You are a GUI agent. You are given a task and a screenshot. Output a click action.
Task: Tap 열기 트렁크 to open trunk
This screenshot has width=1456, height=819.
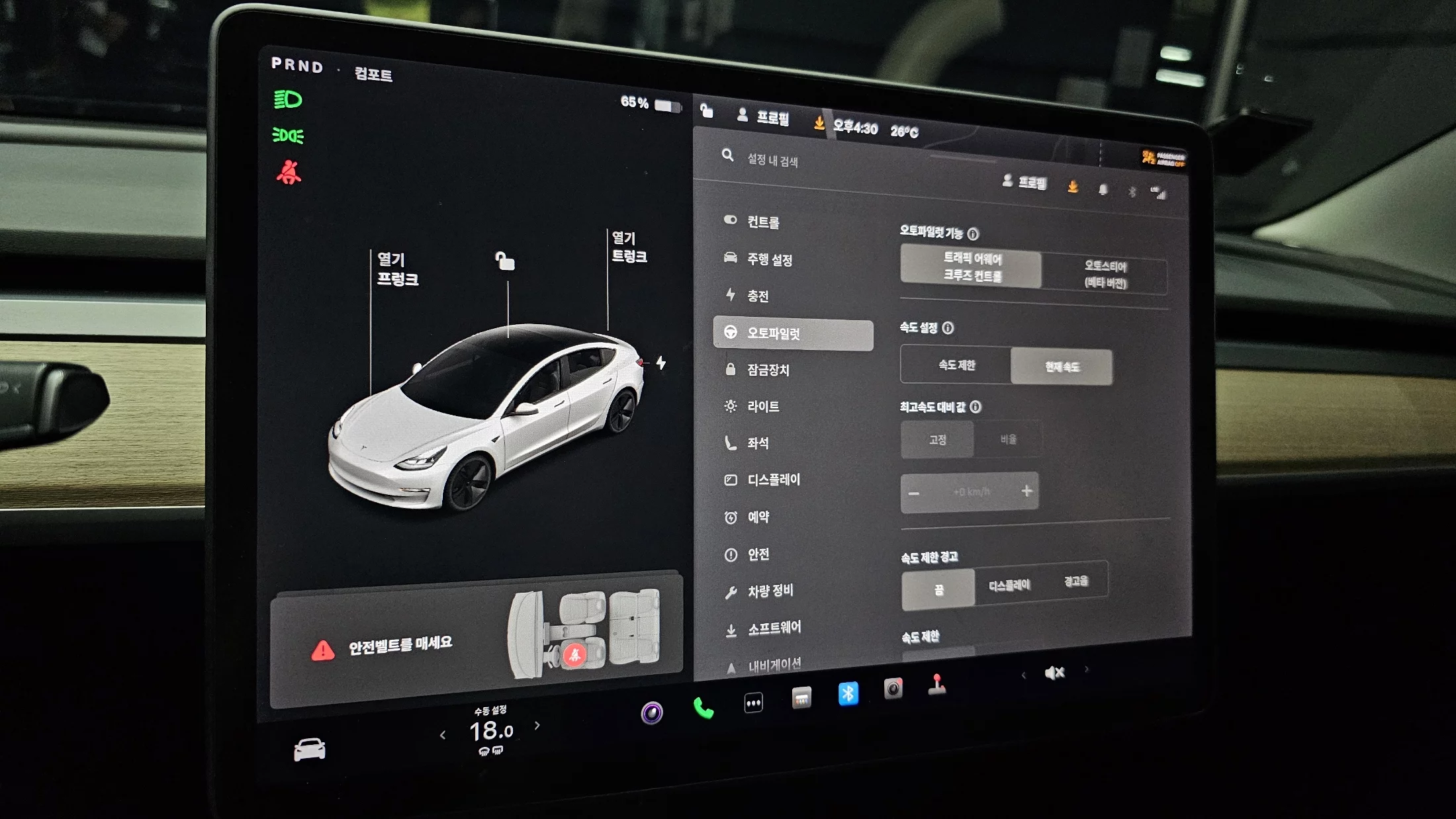[x=628, y=247]
